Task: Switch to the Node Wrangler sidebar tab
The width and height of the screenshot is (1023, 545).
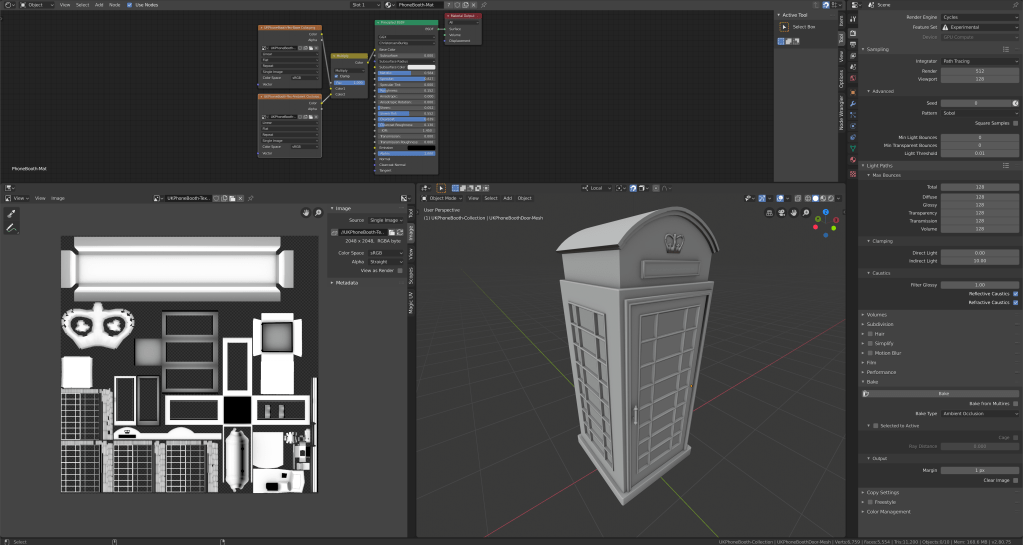Action: [841, 114]
